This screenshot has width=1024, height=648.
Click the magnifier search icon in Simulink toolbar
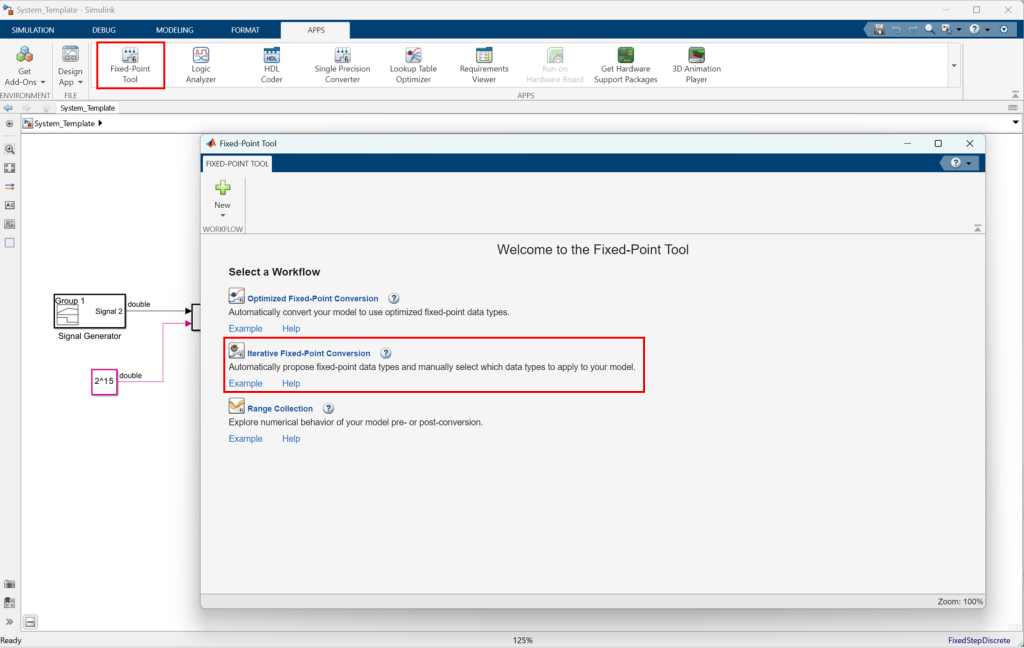[929, 29]
